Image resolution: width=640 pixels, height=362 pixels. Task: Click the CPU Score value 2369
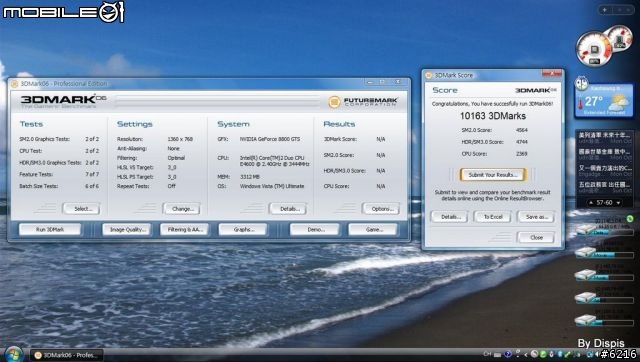pos(521,153)
